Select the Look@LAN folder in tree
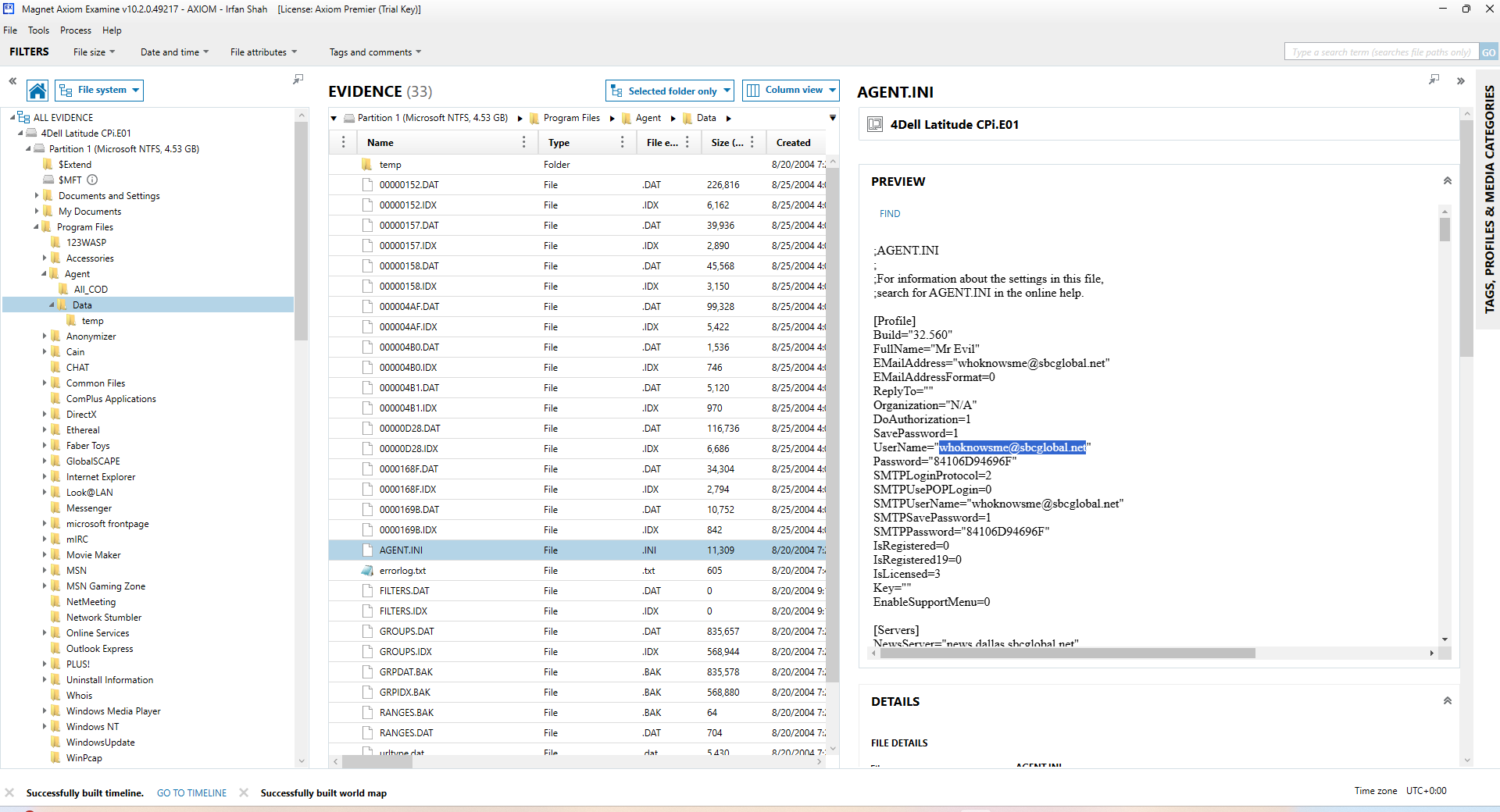The height and width of the screenshot is (812, 1500). click(89, 493)
